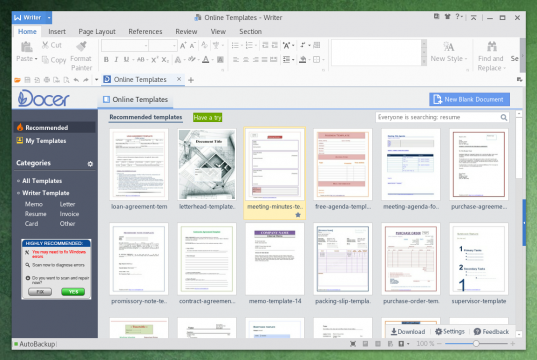The width and height of the screenshot is (537, 360).
Task: Open Settings in the bottom bar
Action: pos(450,332)
